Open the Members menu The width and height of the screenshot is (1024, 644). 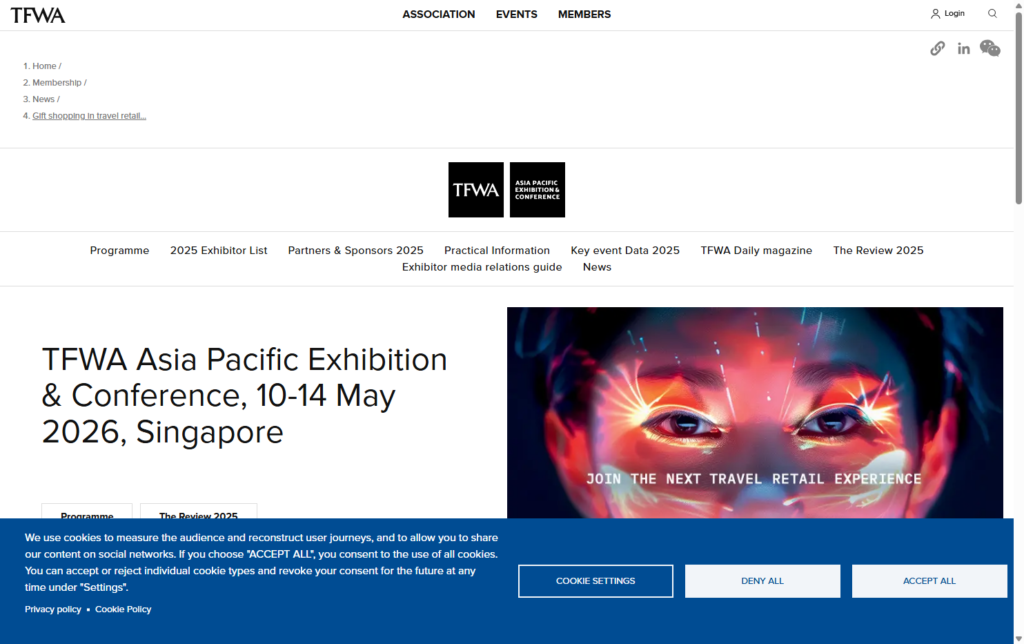[x=584, y=14]
